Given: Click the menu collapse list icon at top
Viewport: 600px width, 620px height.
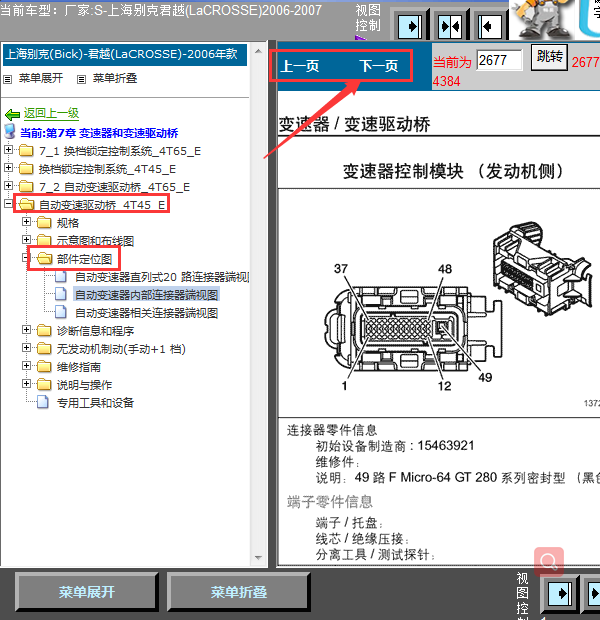Looking at the screenshot, I should (x=81, y=79).
